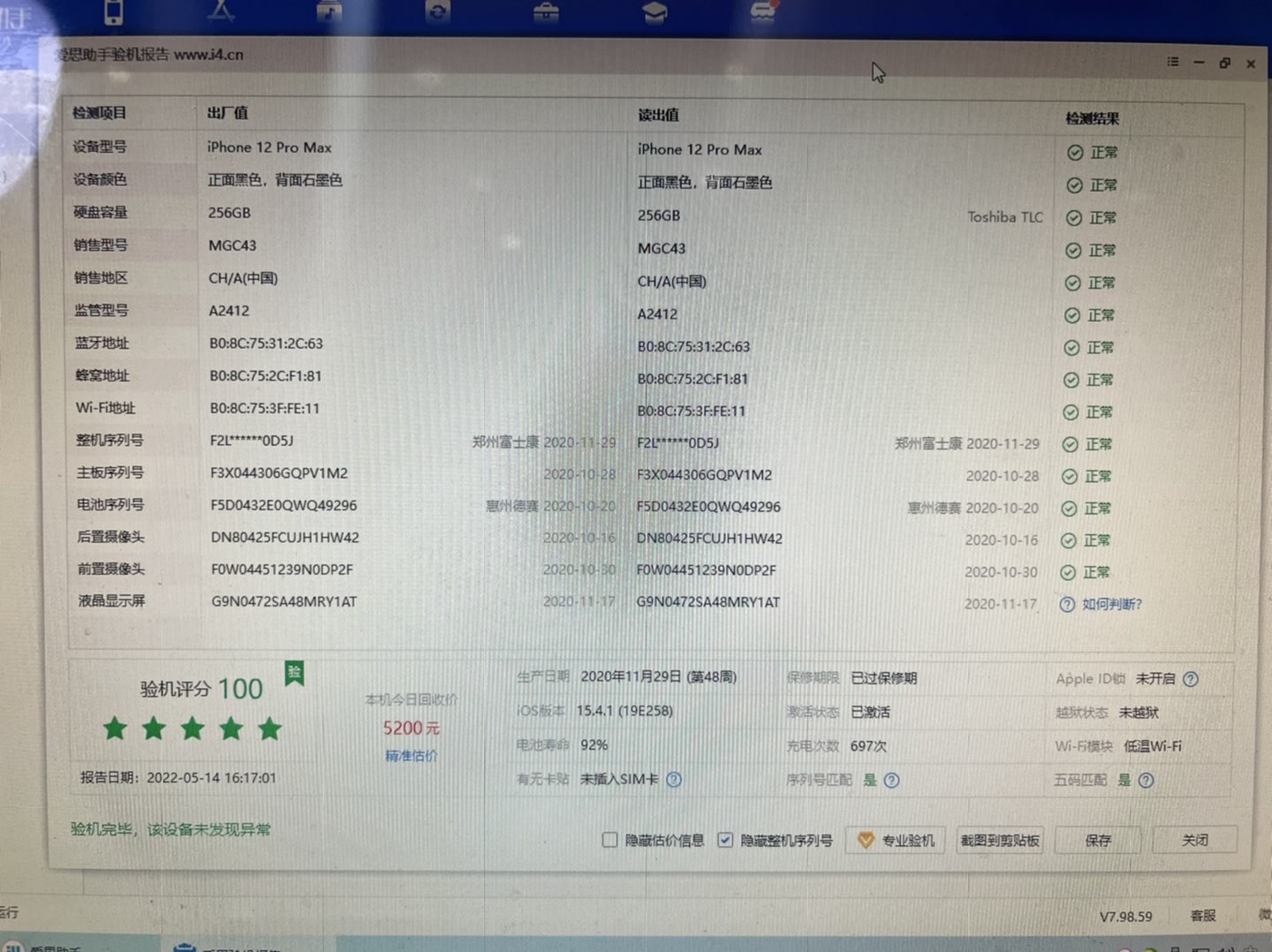Select Bluetooth address B0:8C:75:31:2C:63 factory value
Screen dimensions: 1272x952
click(x=266, y=344)
